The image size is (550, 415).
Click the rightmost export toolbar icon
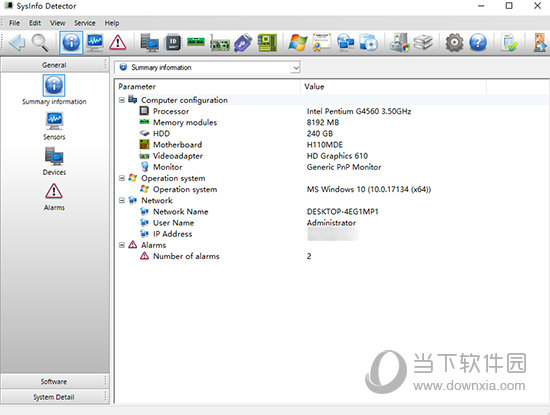point(540,43)
